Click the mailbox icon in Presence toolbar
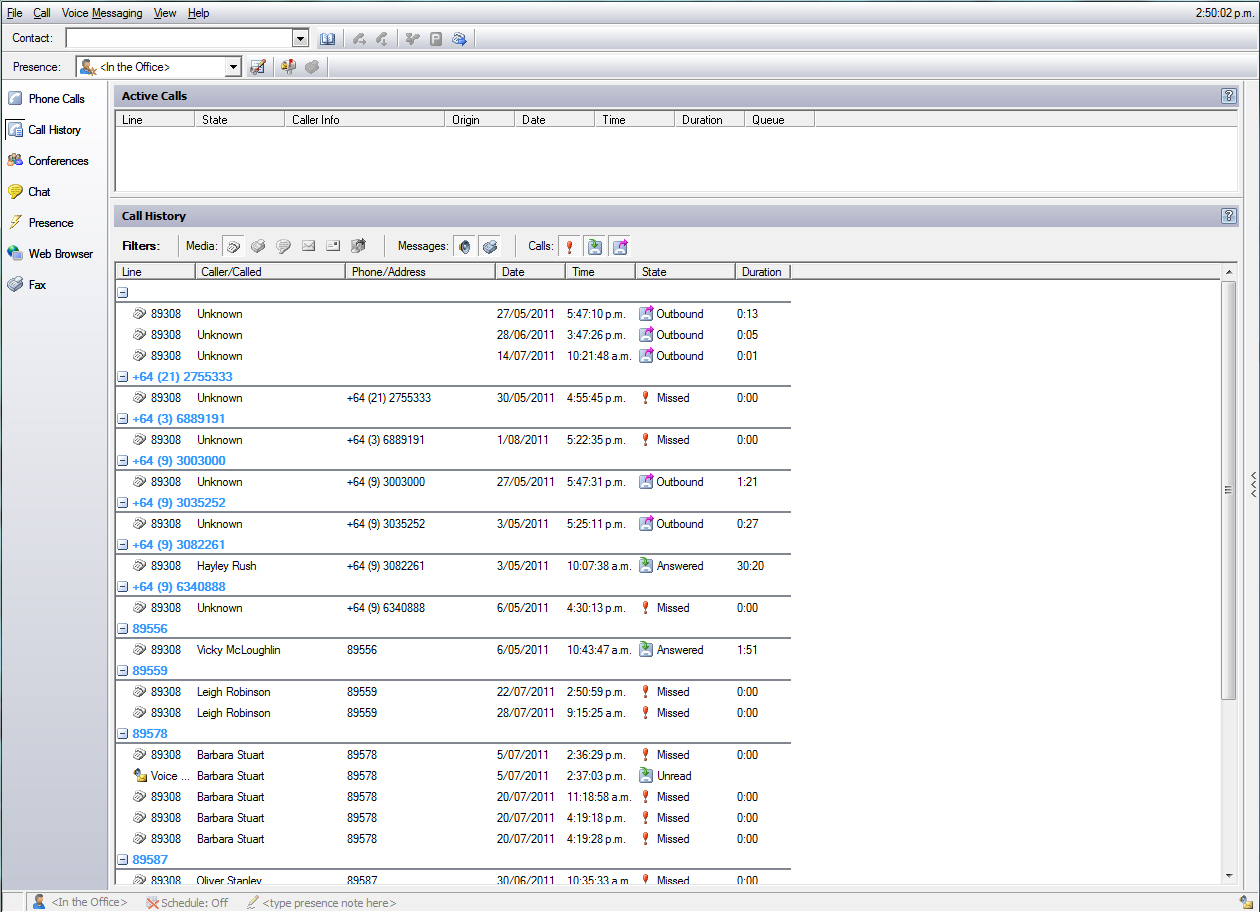 [x=289, y=67]
